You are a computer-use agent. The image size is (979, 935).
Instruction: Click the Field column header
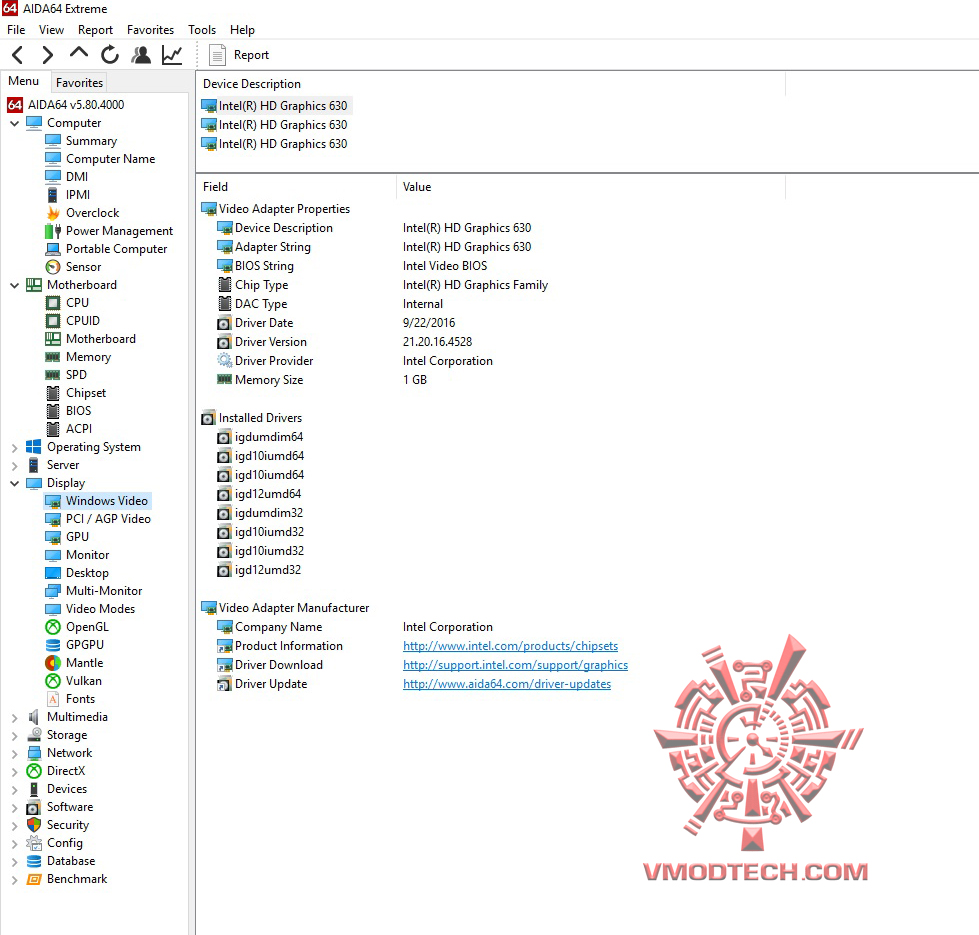(296, 187)
